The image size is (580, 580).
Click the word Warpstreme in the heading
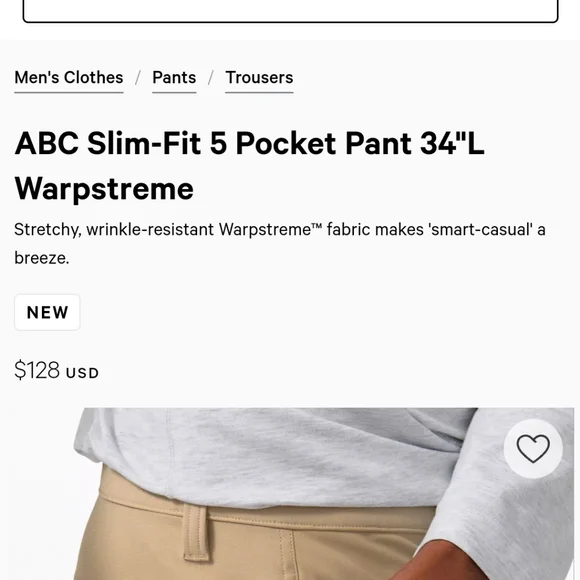point(104,189)
